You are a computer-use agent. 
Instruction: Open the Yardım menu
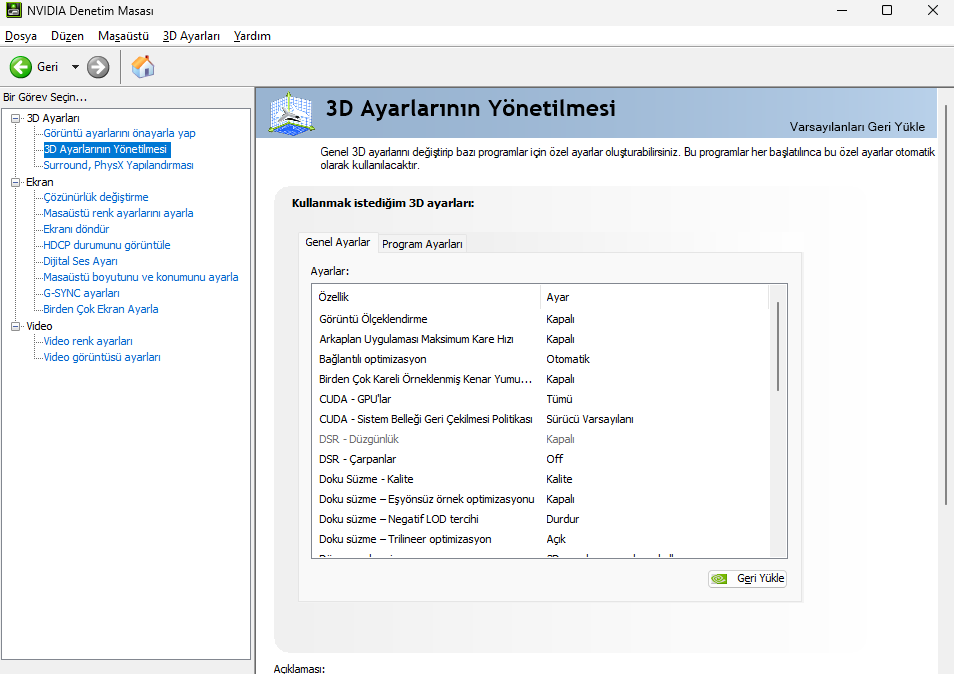click(252, 36)
